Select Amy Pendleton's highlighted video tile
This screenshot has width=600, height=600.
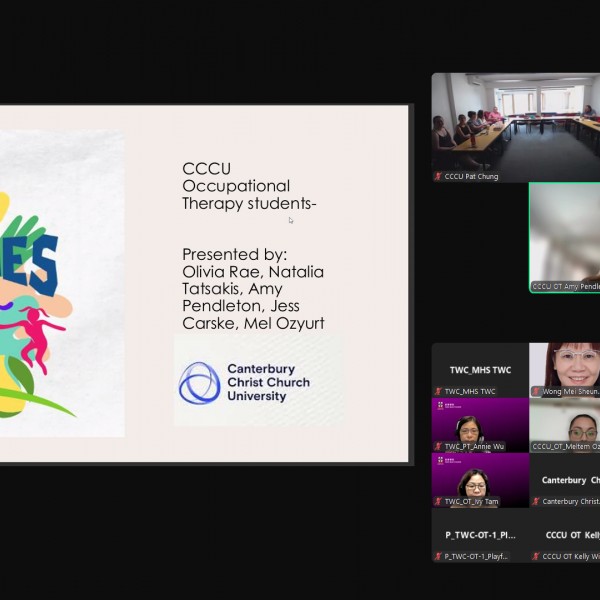(565, 238)
